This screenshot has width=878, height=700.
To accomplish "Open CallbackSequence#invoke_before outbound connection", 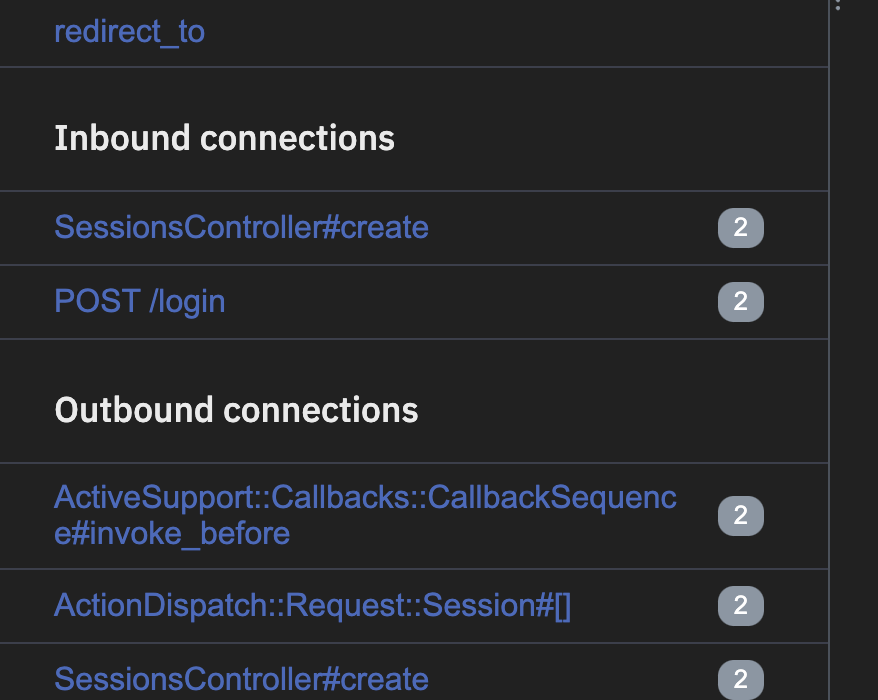I will [366, 516].
